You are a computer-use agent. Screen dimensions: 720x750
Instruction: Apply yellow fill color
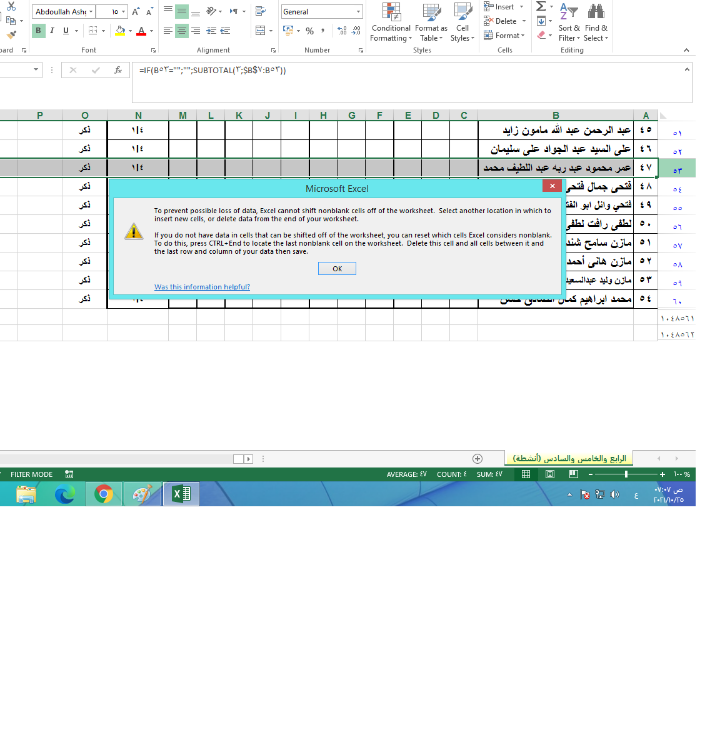pyautogui.click(x=120, y=31)
